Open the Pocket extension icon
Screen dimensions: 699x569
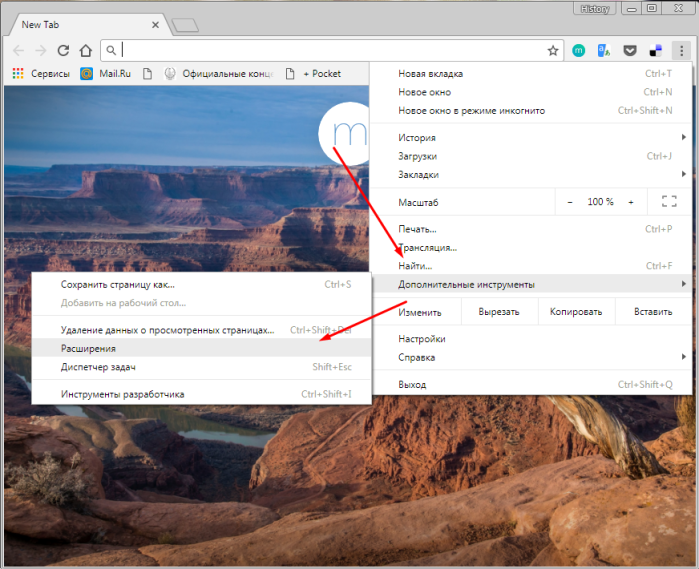pyautogui.click(x=629, y=51)
